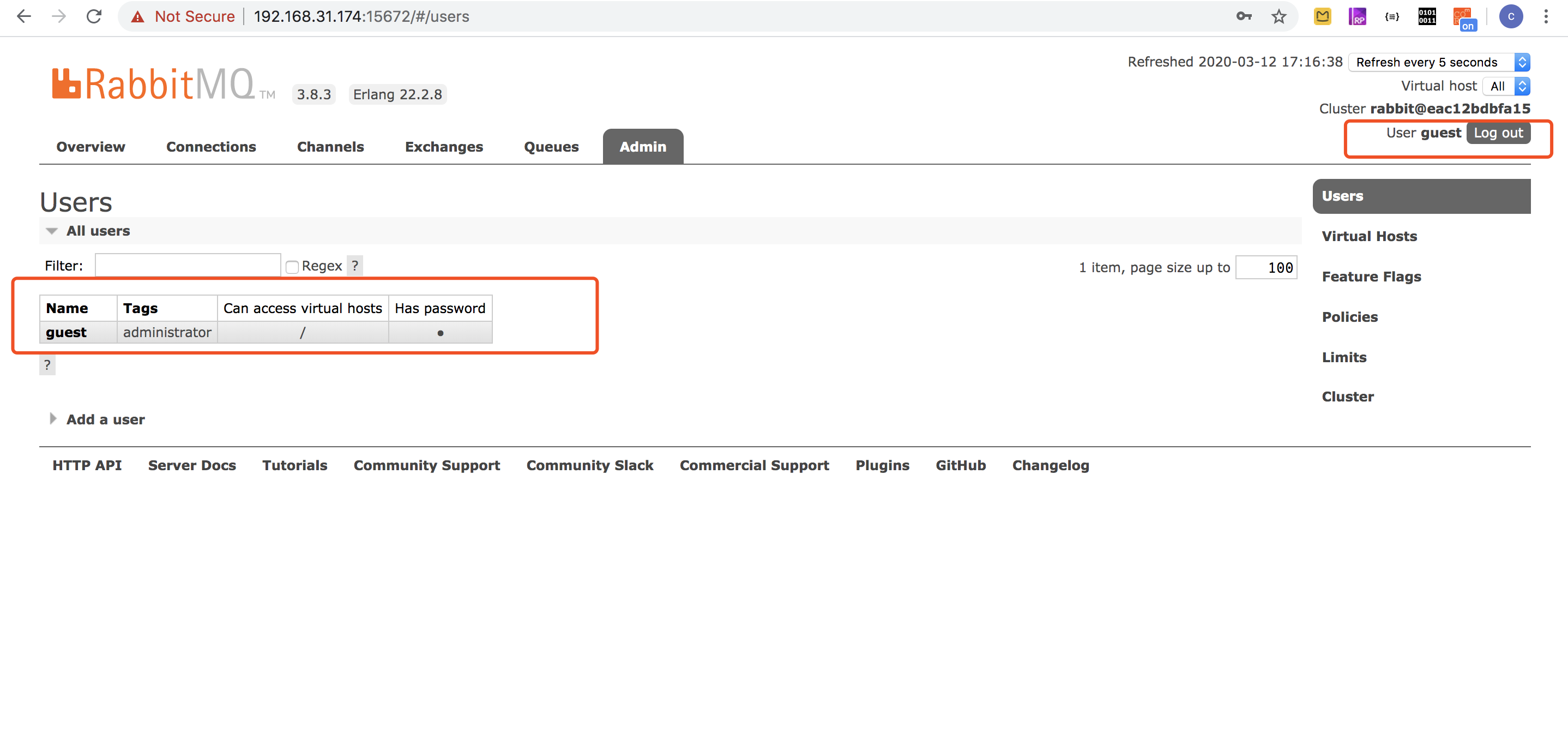Image resolution: width=1568 pixels, height=744 pixels.
Task: Open the guest user link
Action: pos(67,332)
